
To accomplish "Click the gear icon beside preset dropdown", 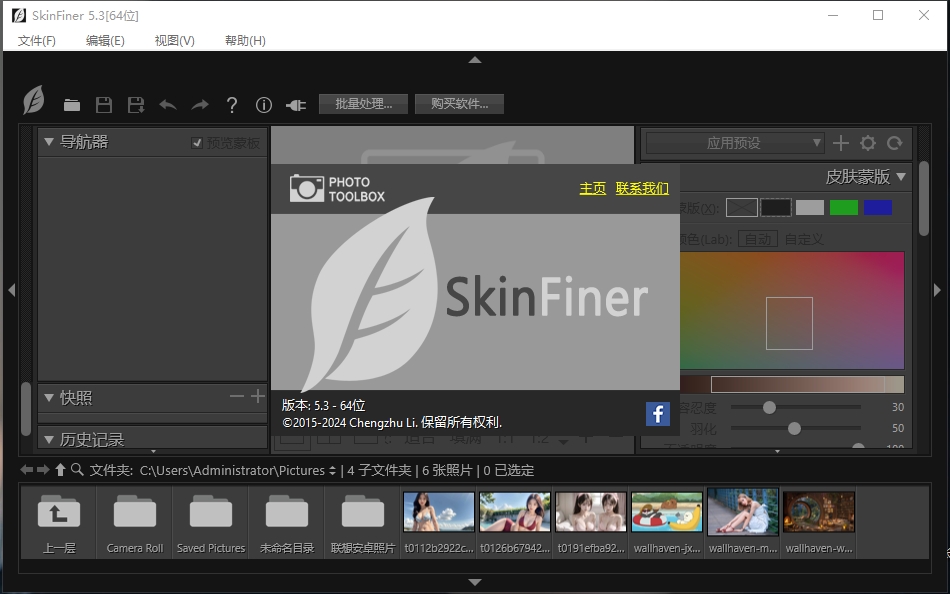I will [868, 143].
